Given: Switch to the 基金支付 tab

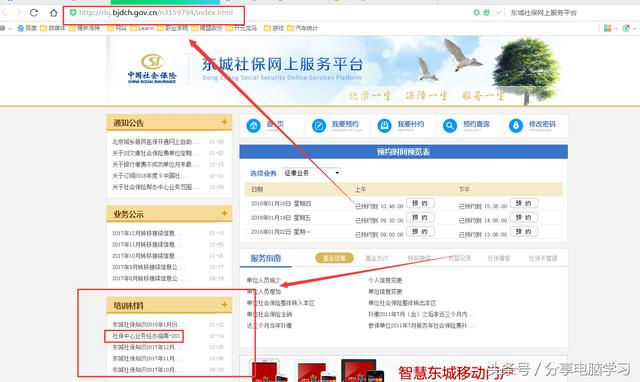Looking at the screenshot, I should coord(376,258).
